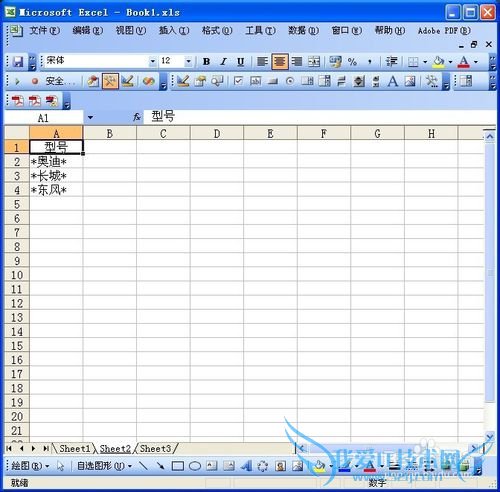Toggle the highlighted Center alignment button
This screenshot has height=492, width=500.
tap(280, 62)
